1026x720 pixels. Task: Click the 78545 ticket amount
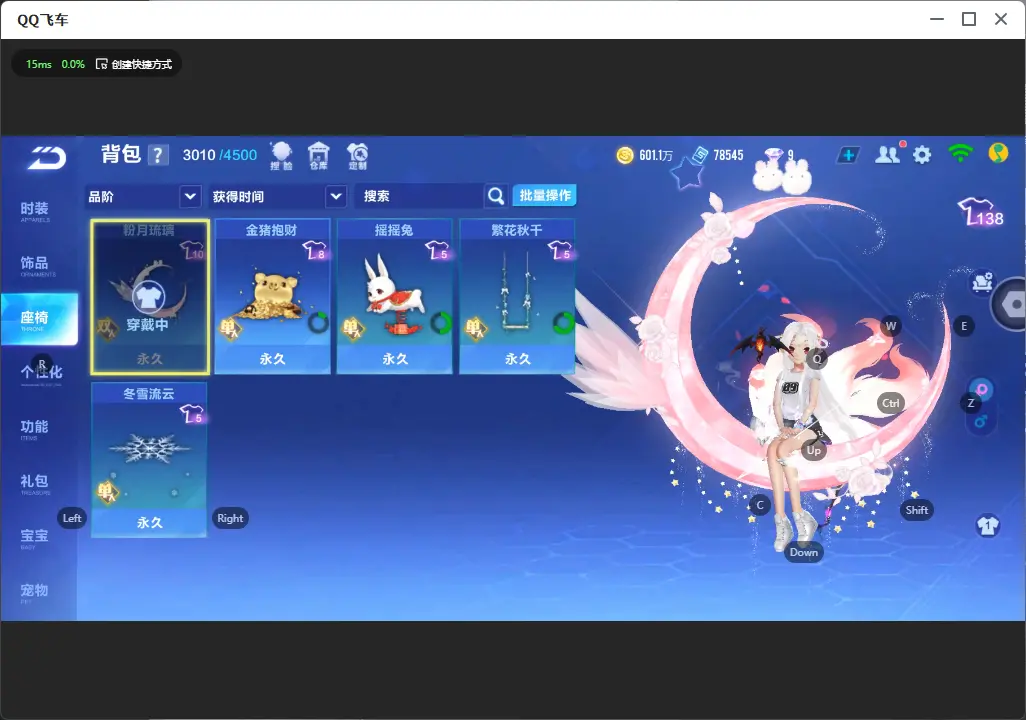(x=728, y=155)
